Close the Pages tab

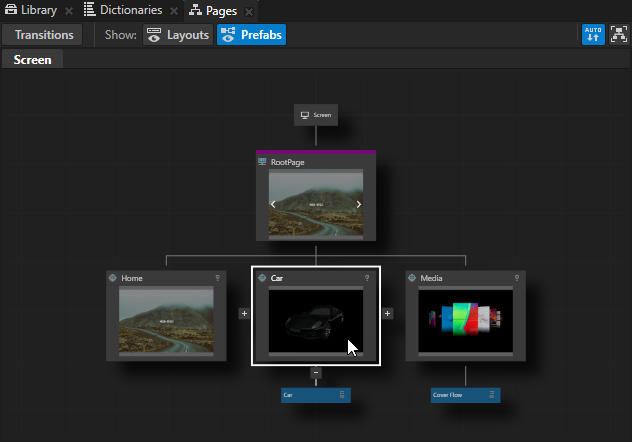tap(249, 11)
